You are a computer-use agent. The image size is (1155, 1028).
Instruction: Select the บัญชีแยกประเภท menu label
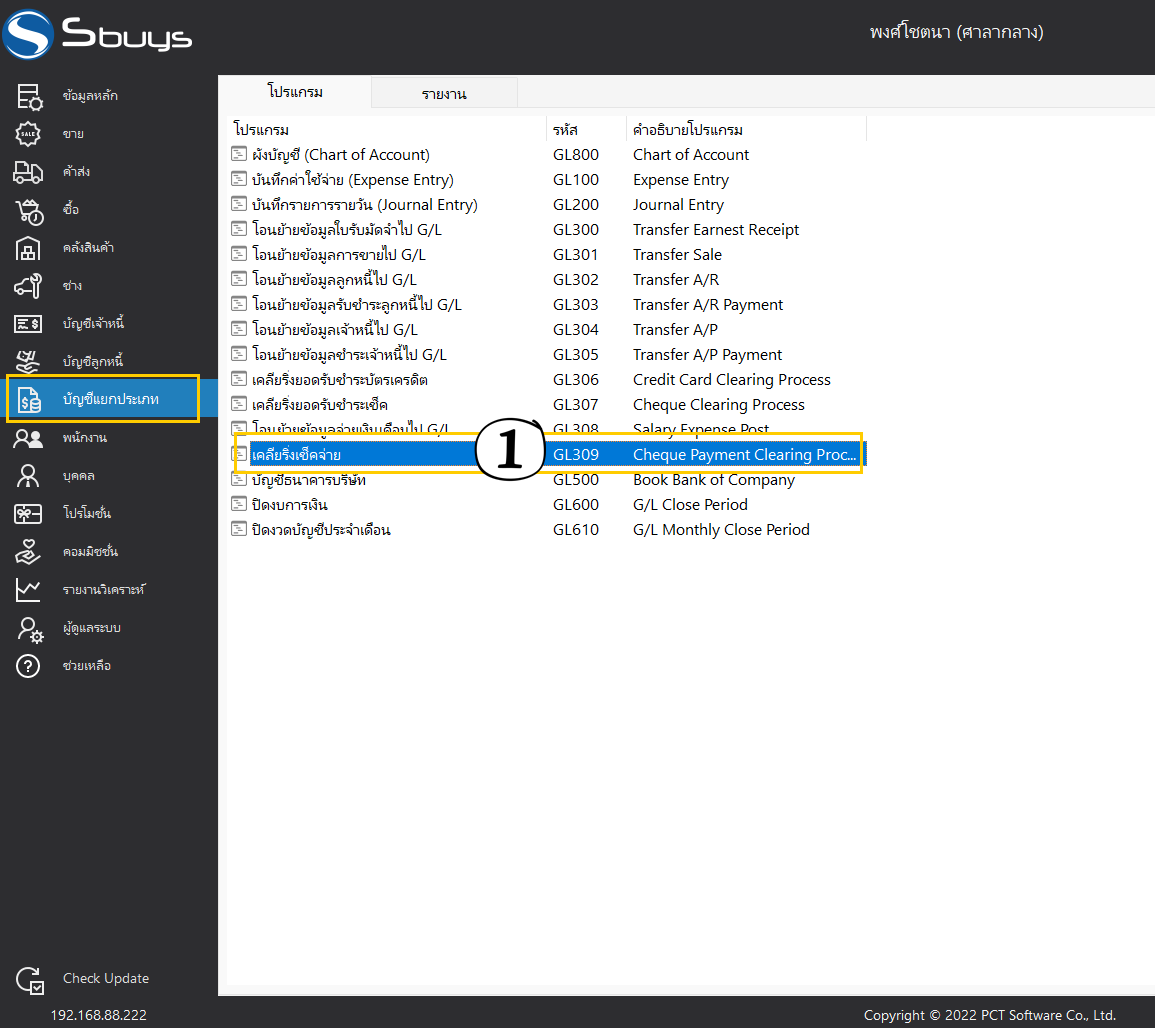coord(111,399)
